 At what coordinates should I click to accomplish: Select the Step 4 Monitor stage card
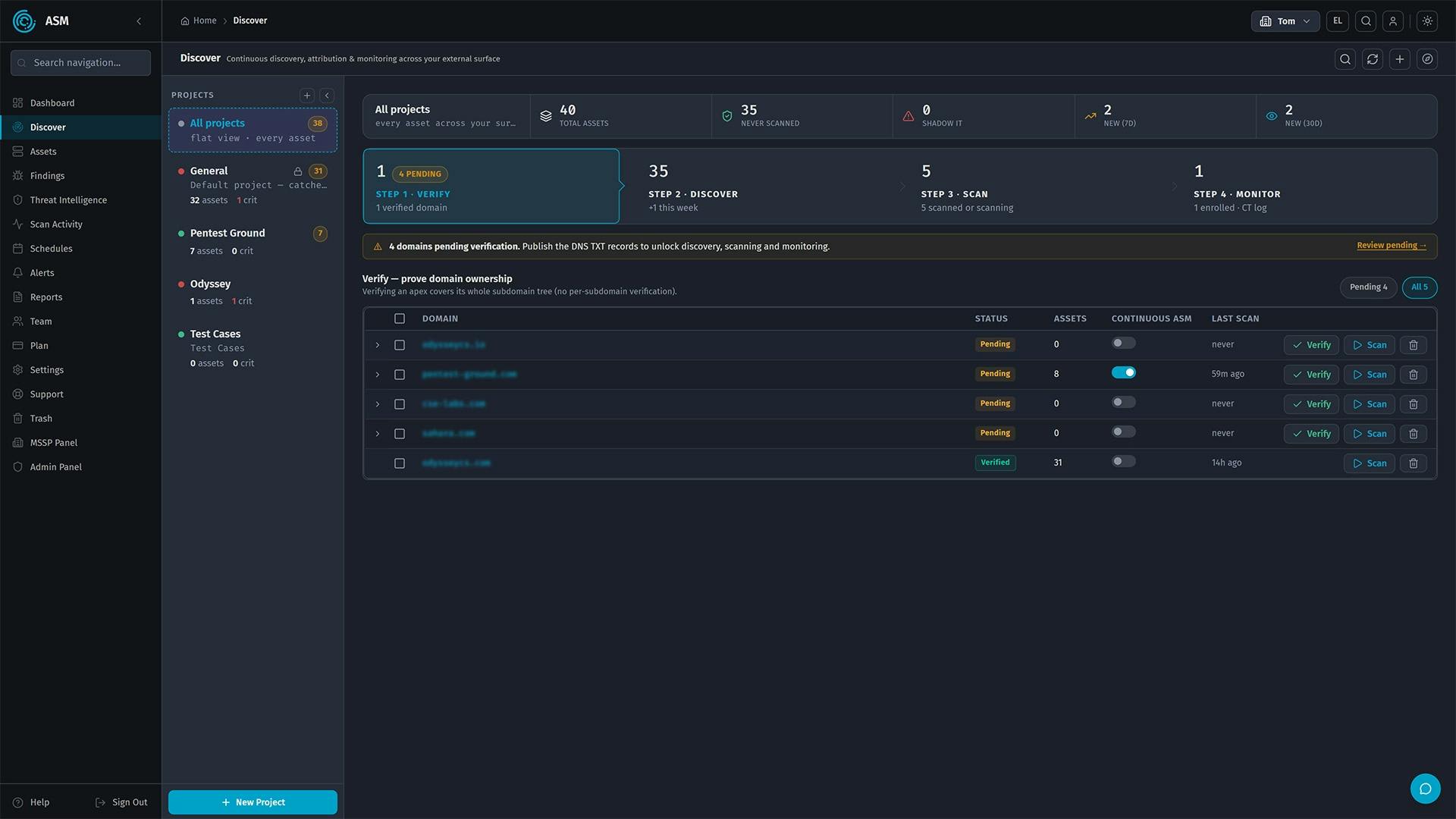1308,187
